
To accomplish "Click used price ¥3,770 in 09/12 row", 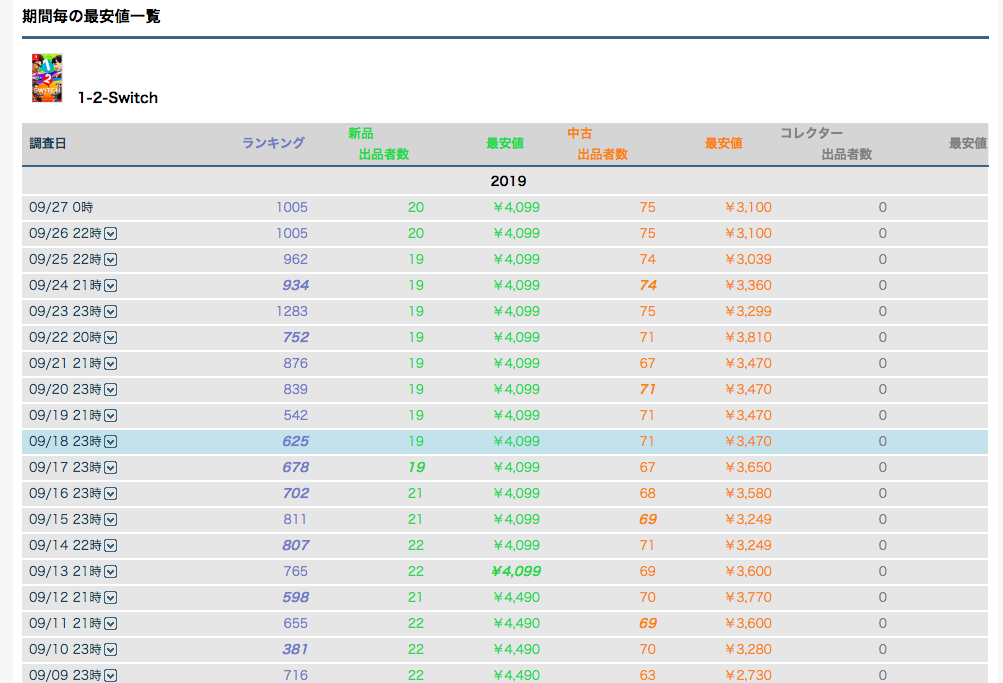I will [748, 597].
